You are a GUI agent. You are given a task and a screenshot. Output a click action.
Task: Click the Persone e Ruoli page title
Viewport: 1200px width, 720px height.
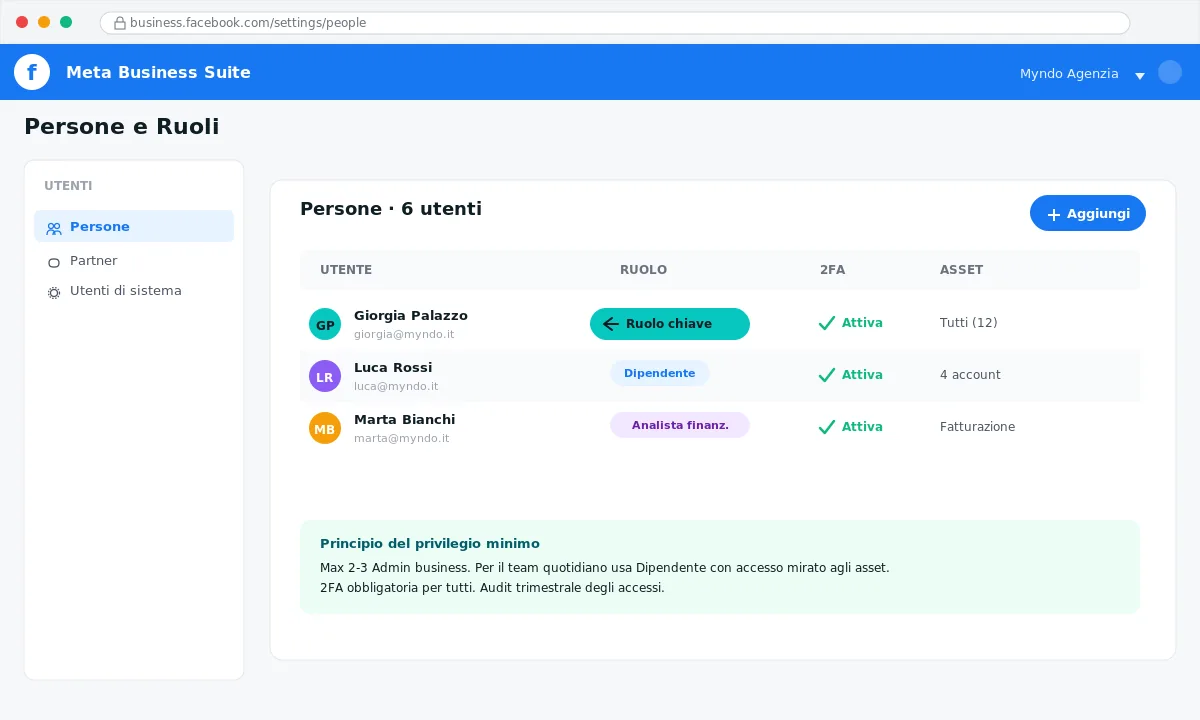(121, 127)
